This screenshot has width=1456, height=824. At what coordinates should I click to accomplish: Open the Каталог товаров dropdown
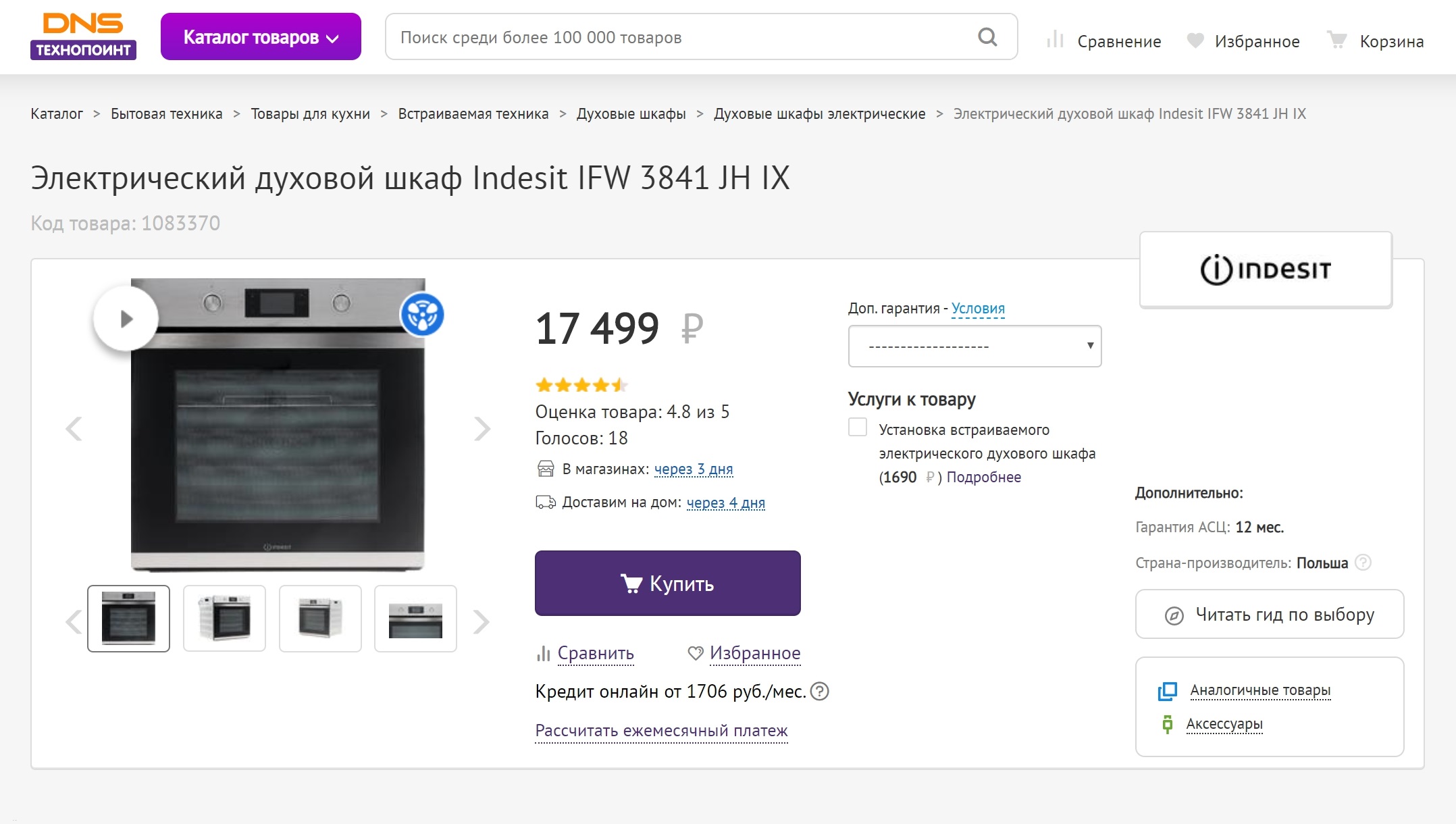coord(261,36)
